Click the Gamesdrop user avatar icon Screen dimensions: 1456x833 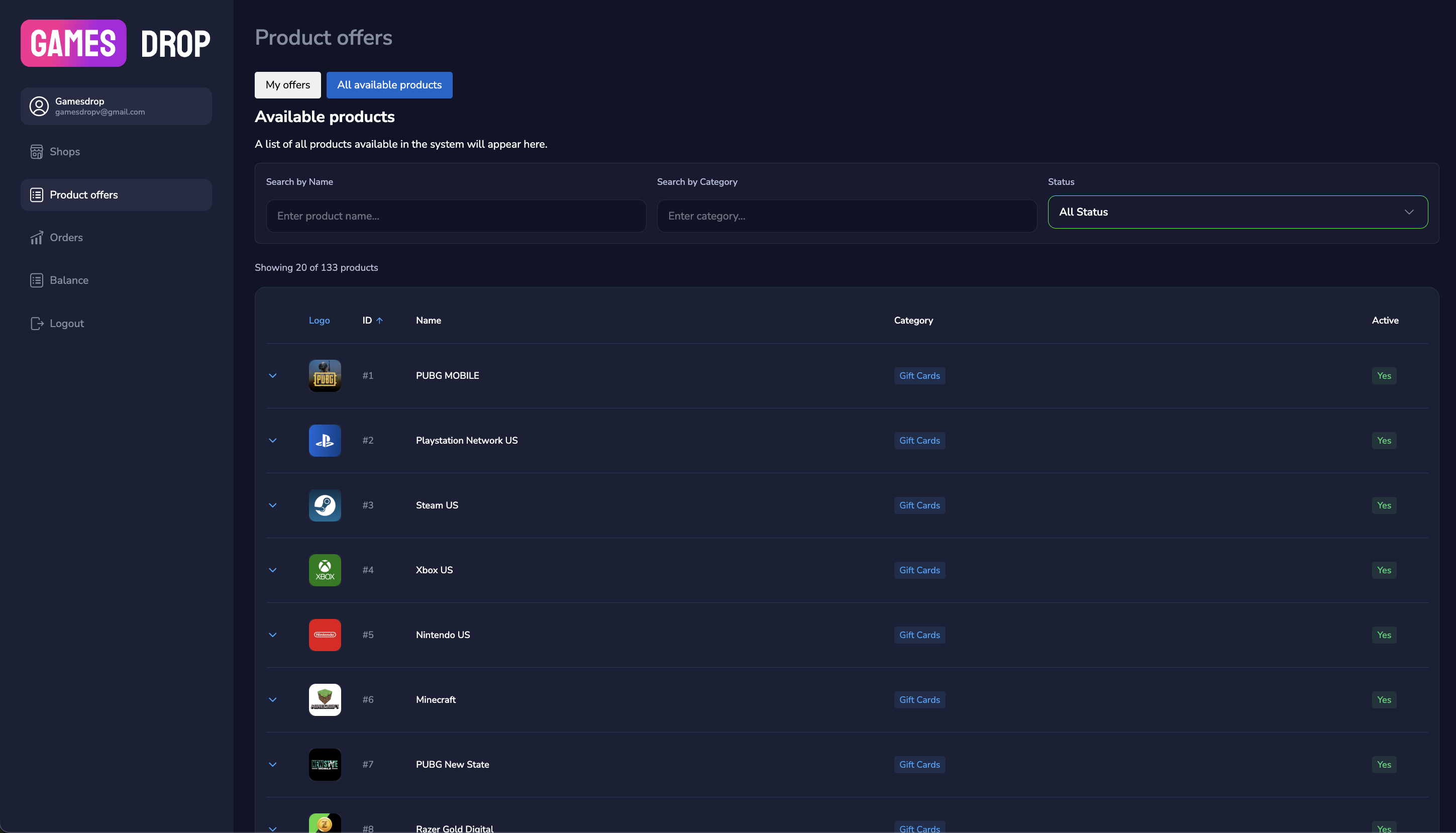coord(39,107)
